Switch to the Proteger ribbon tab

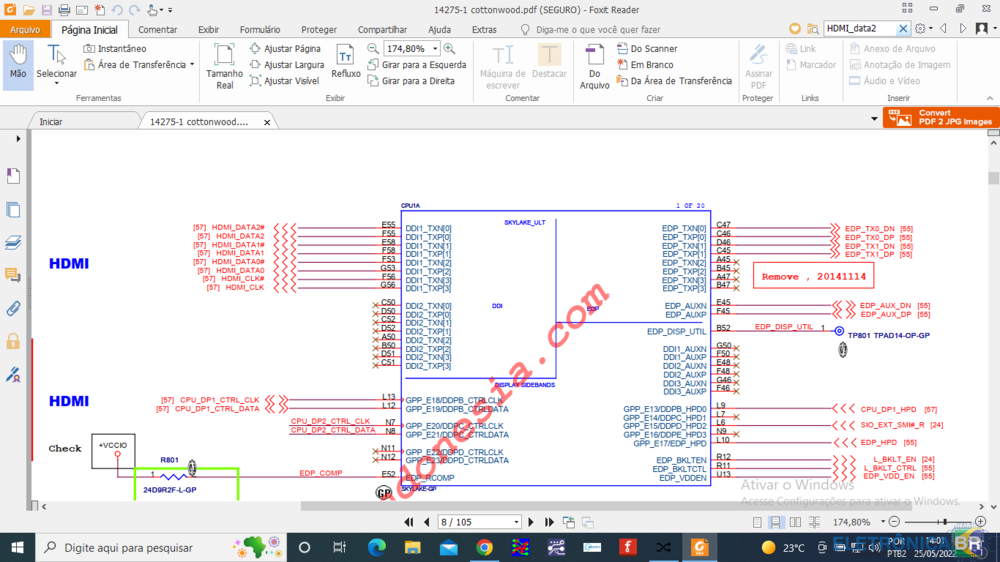pos(319,30)
